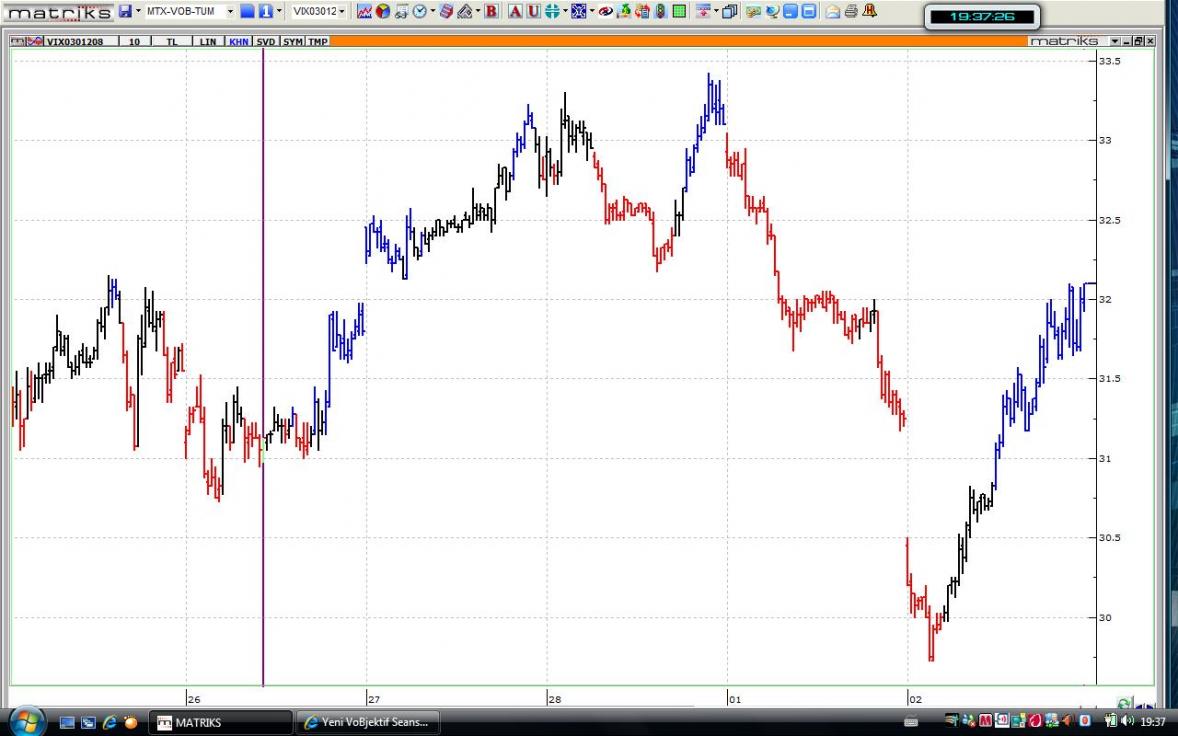Click the TL currency button
Viewport: 1178px width, 736px height.
point(172,41)
